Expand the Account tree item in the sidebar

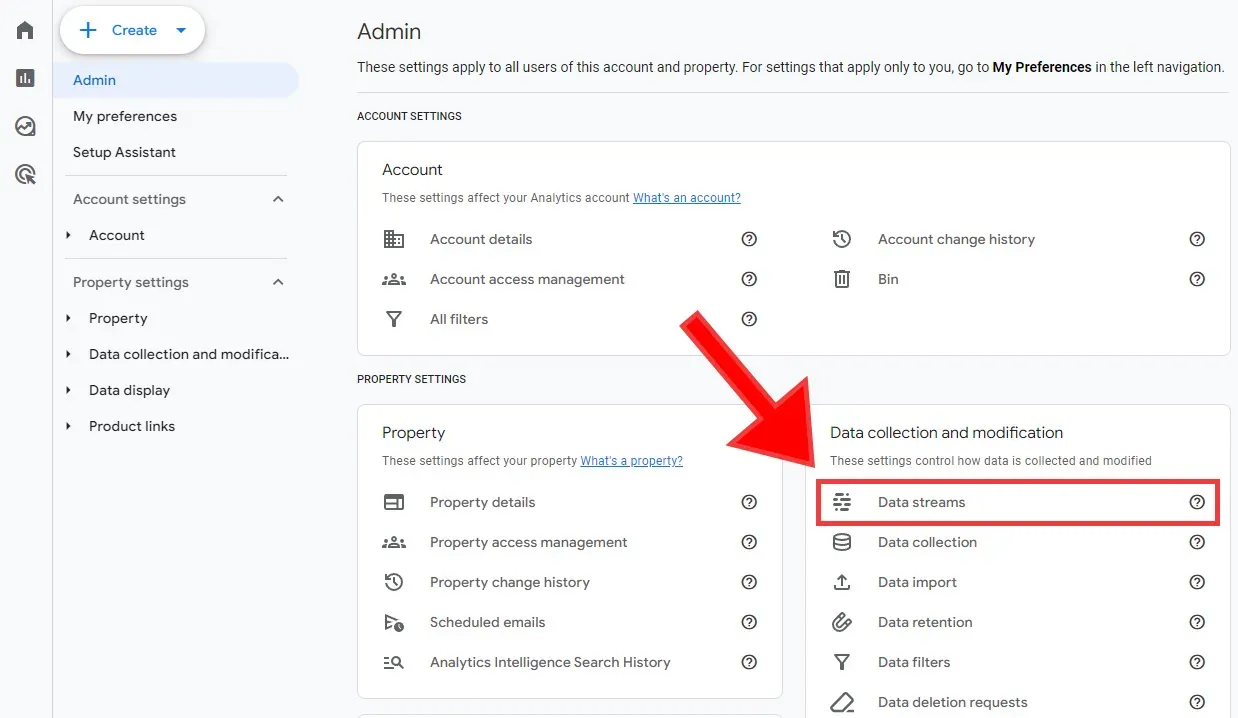(x=69, y=235)
